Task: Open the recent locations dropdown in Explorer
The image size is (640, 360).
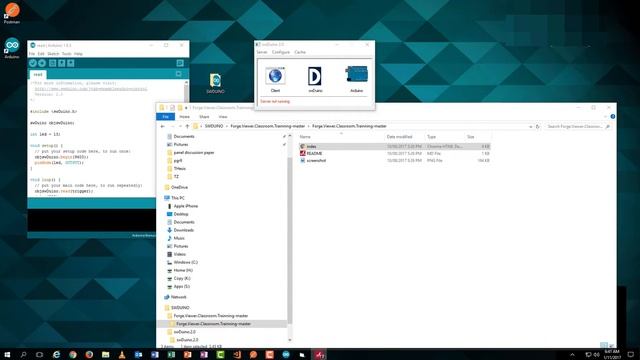Action: pyautogui.click(x=180, y=127)
